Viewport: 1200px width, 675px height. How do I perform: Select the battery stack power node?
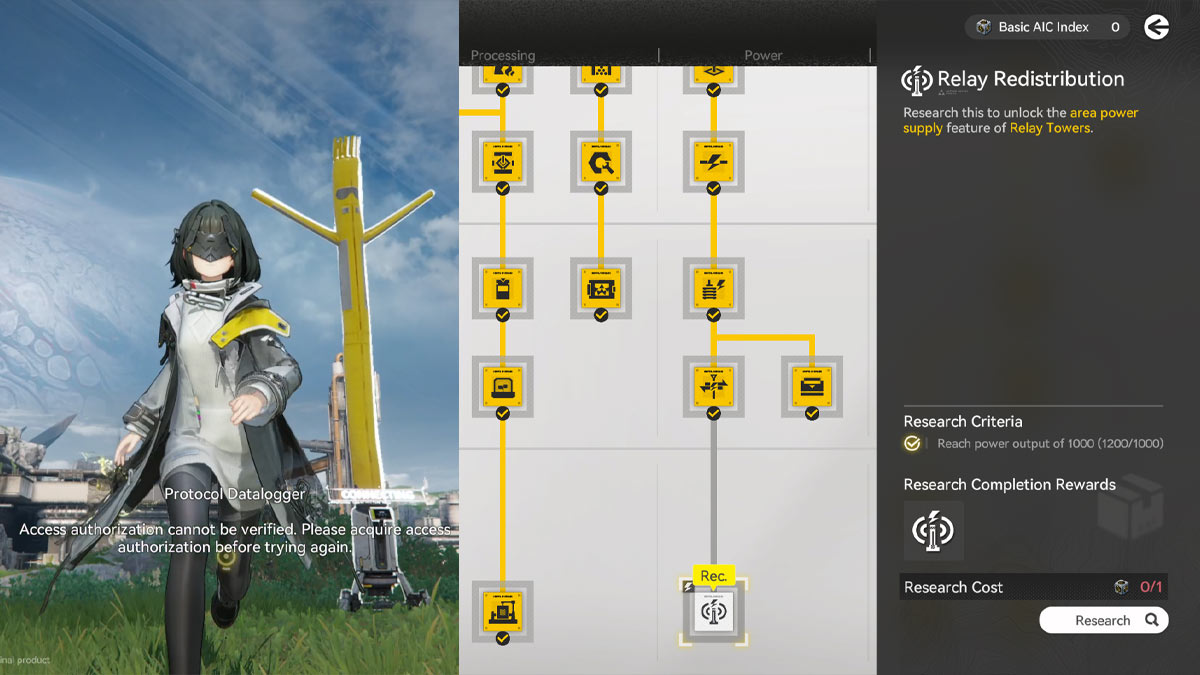pyautogui.click(x=713, y=288)
